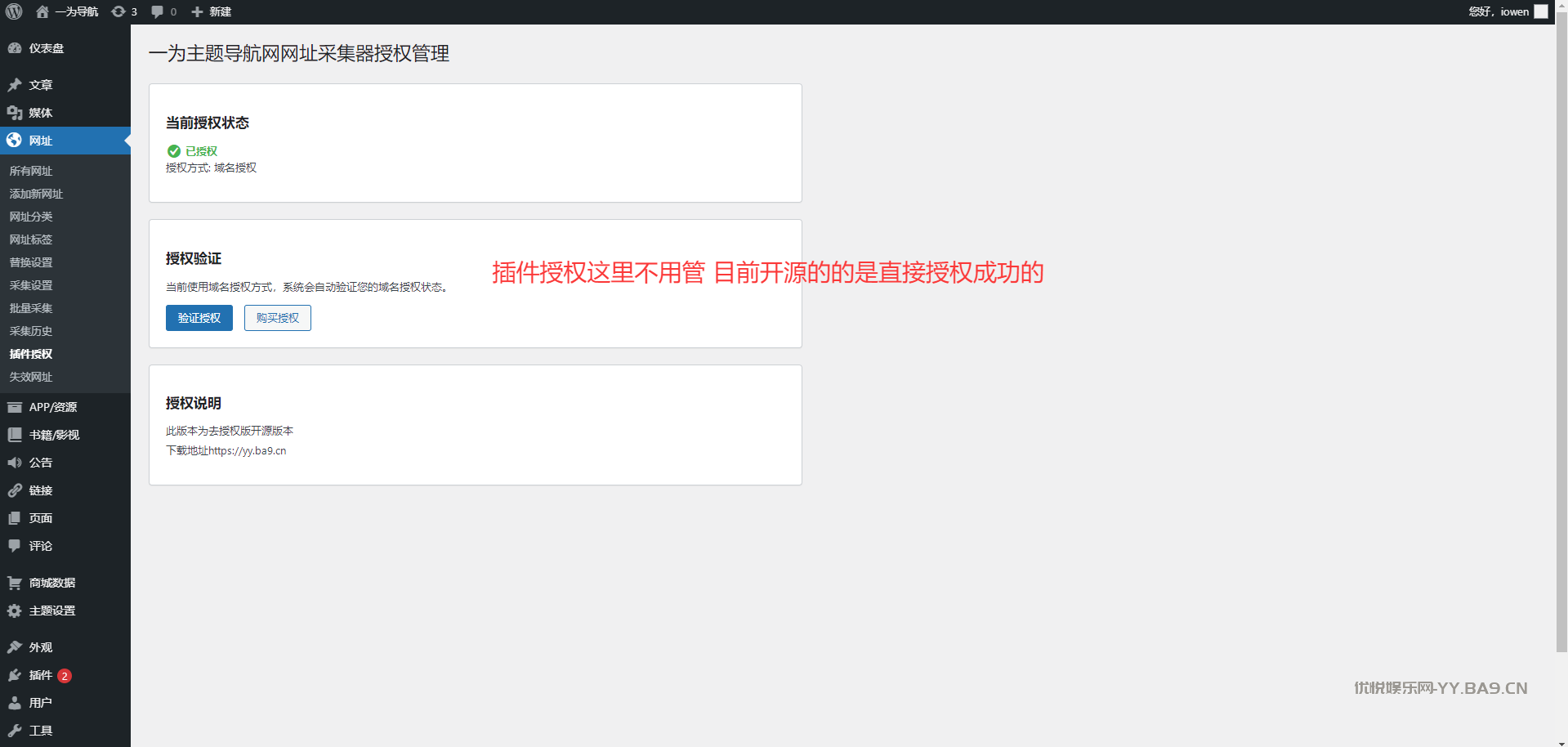This screenshot has width=1568, height=747.
Task: Open 工具 wrench icon
Action: click(15, 731)
